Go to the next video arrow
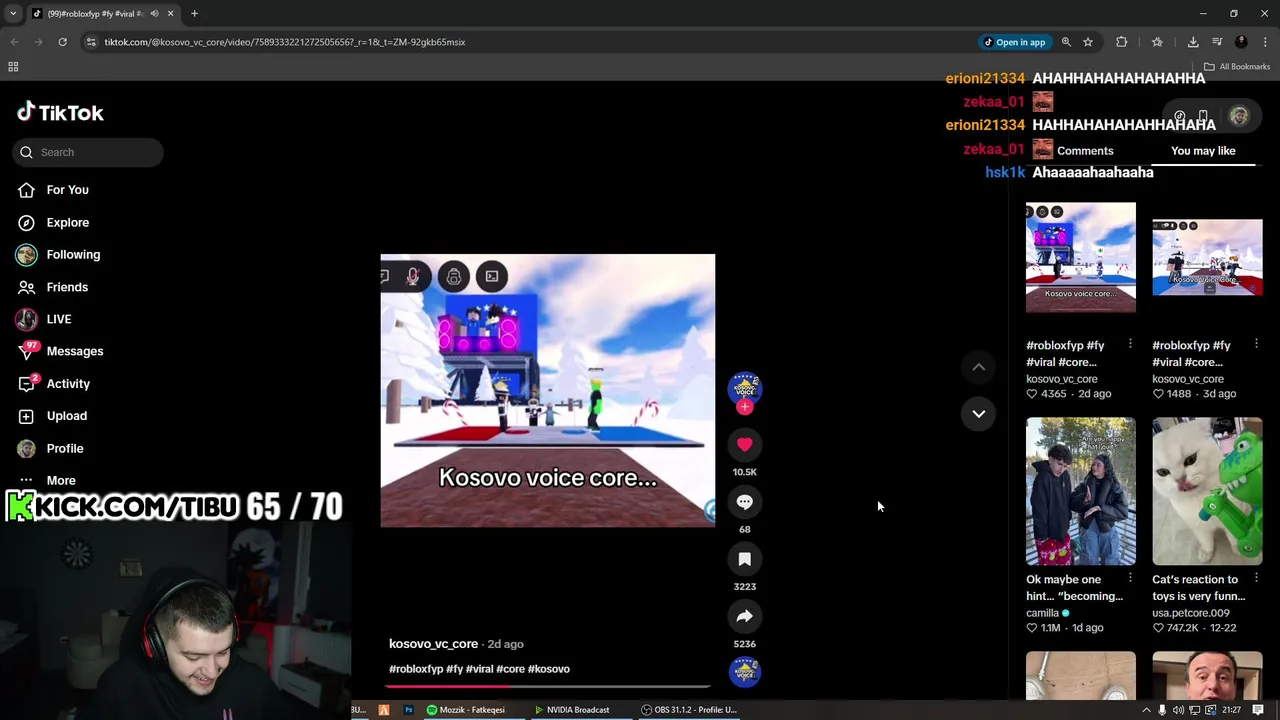The width and height of the screenshot is (1280, 720). (978, 413)
